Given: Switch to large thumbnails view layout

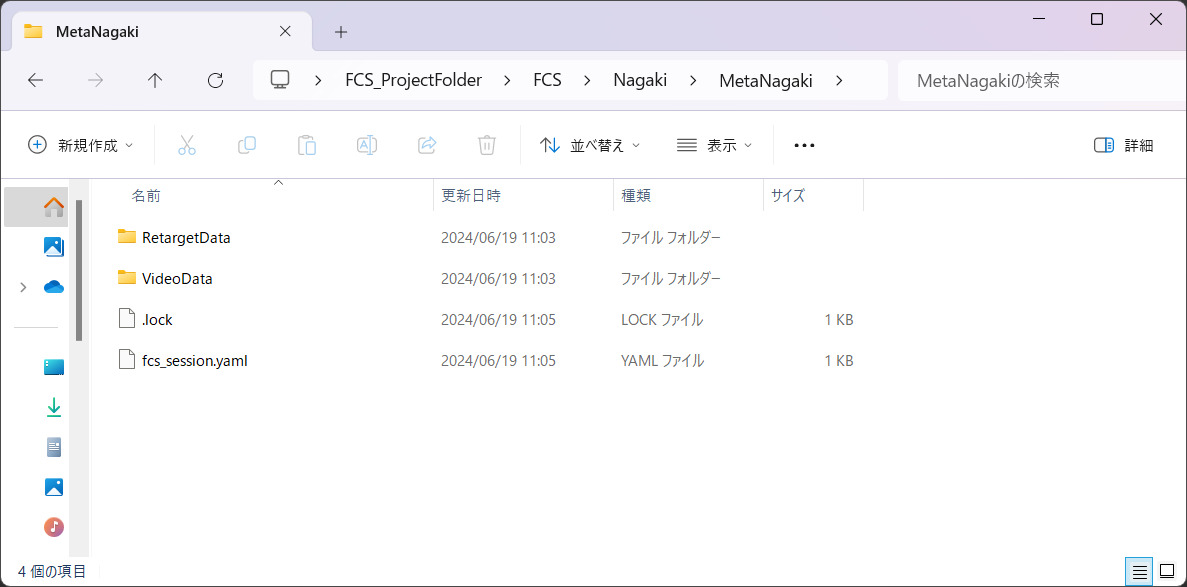Looking at the screenshot, I should tap(1167, 572).
